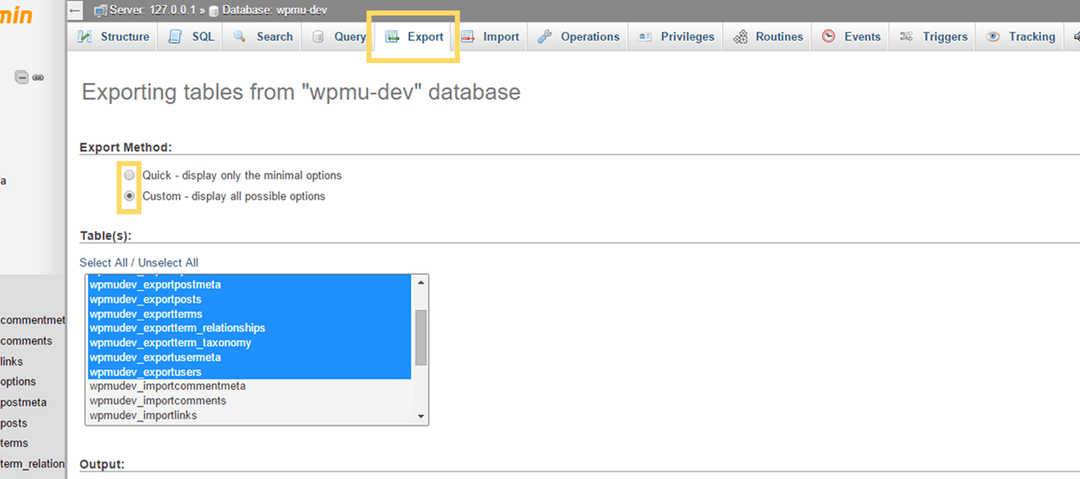1080x479 pixels.
Task: Open the SQL tab
Action: (x=192, y=37)
